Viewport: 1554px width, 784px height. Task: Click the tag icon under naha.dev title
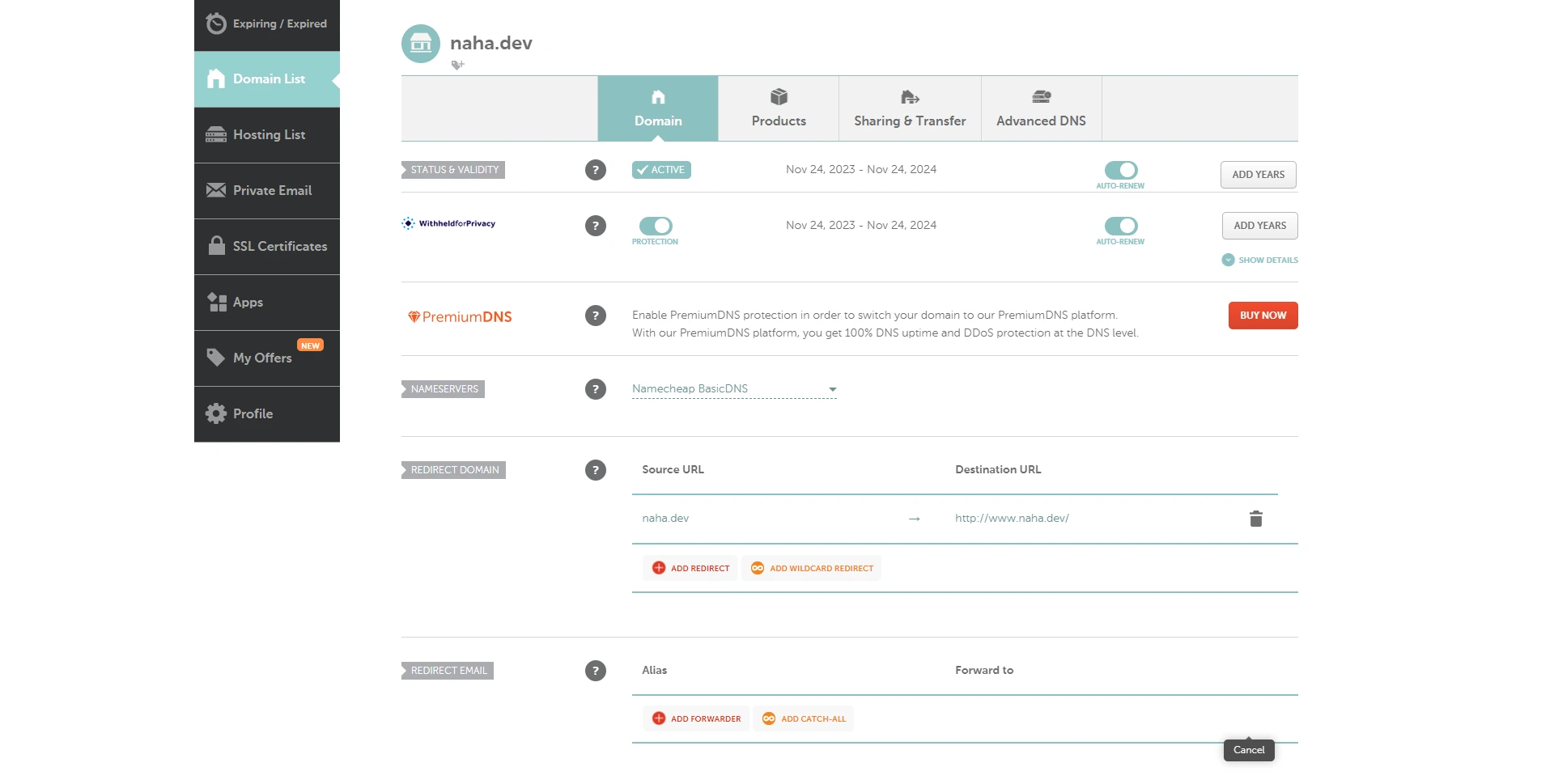457,65
